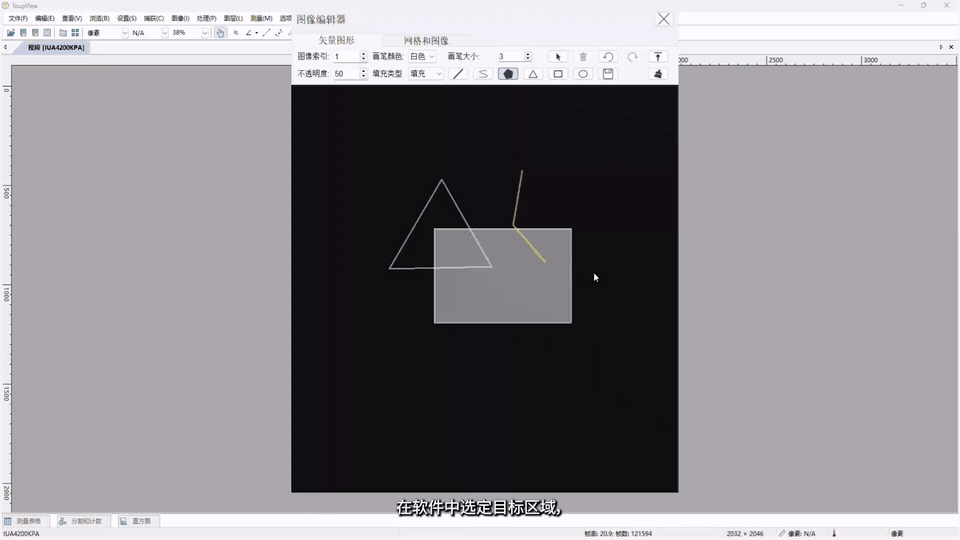Click the save floppy disk icon

[x=608, y=74]
